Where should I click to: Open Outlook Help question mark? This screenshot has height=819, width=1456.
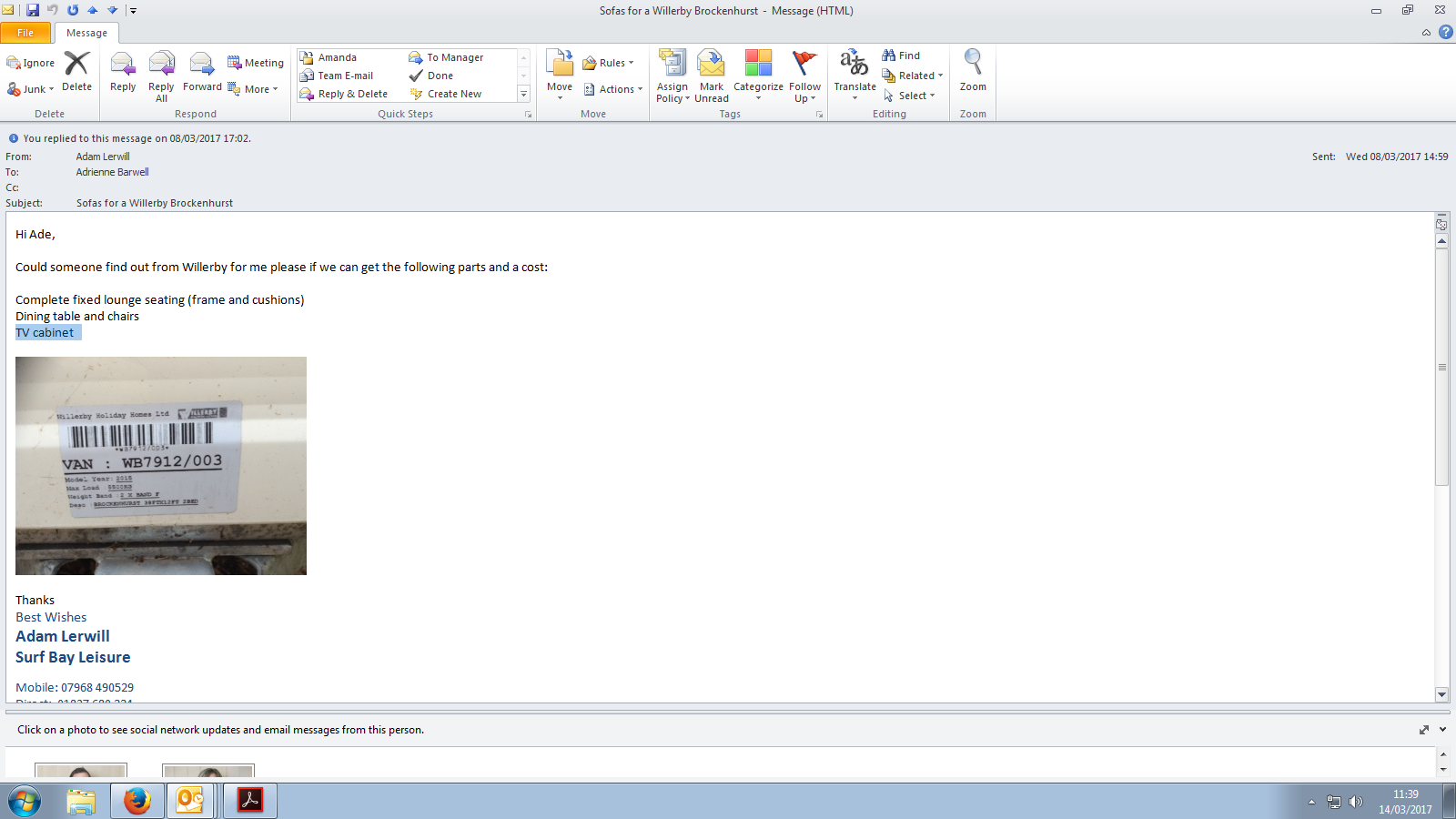[x=1445, y=32]
